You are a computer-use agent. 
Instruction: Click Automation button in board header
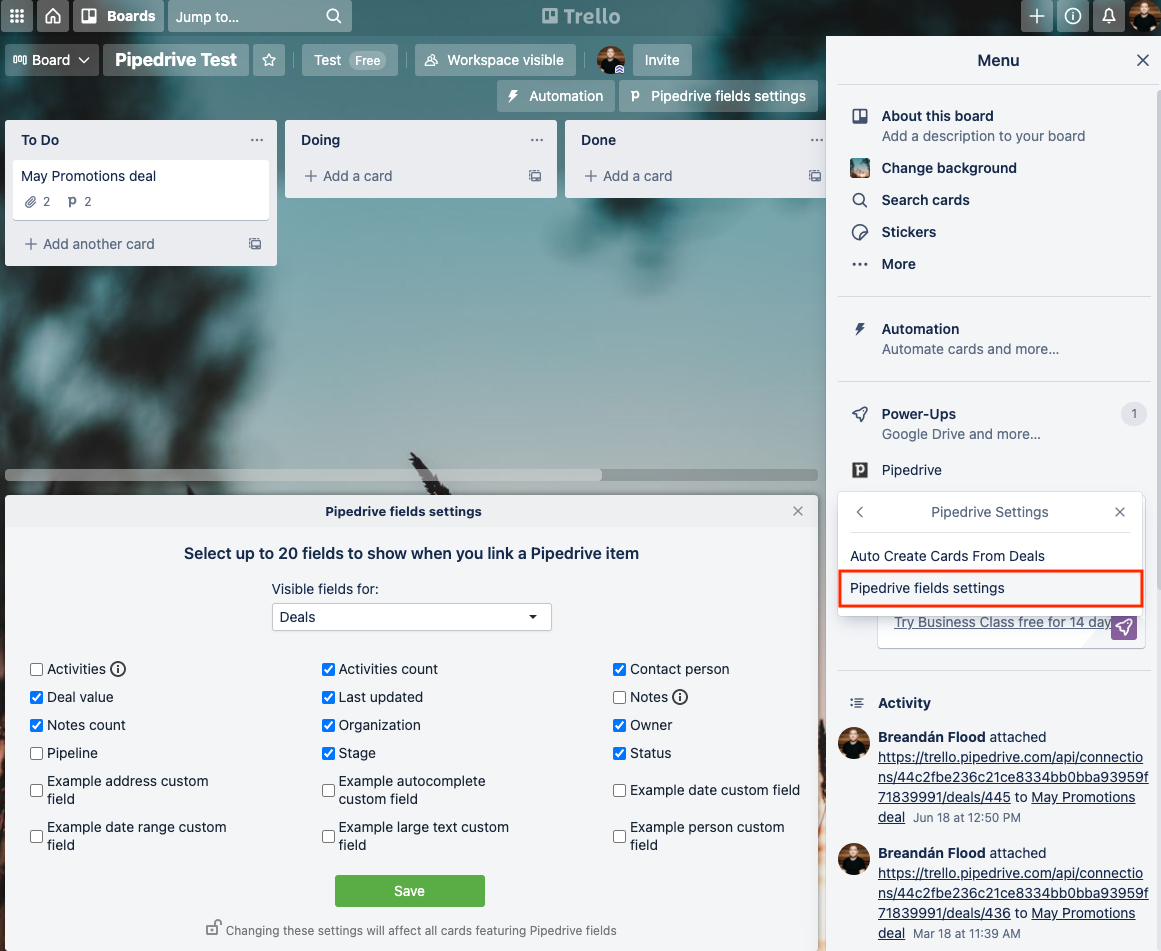pos(555,96)
